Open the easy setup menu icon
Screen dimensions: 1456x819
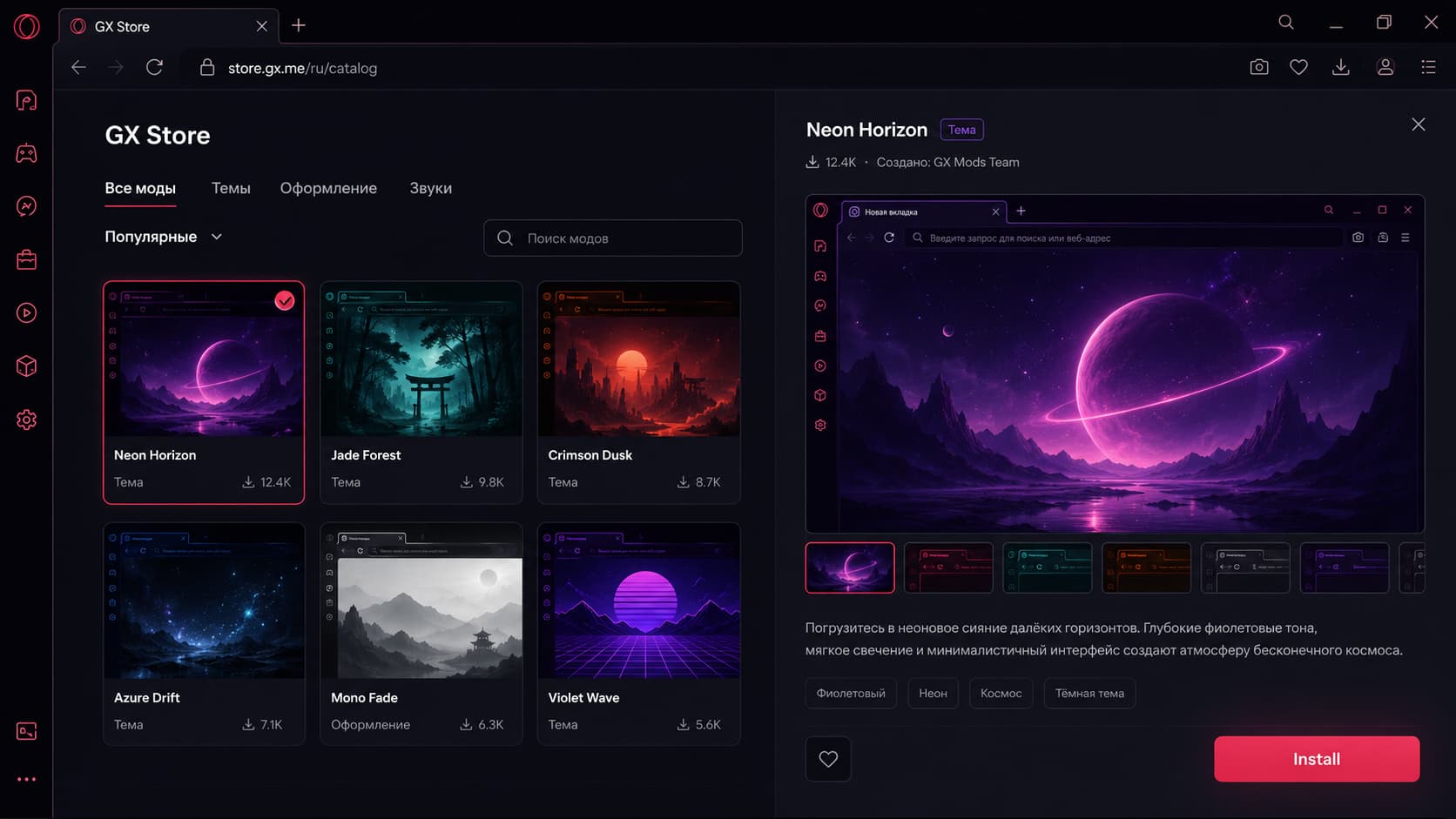pyautogui.click(x=1428, y=67)
